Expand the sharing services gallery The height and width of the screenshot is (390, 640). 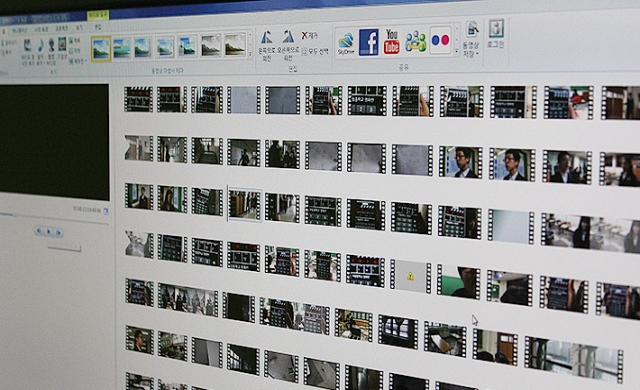pos(456,51)
